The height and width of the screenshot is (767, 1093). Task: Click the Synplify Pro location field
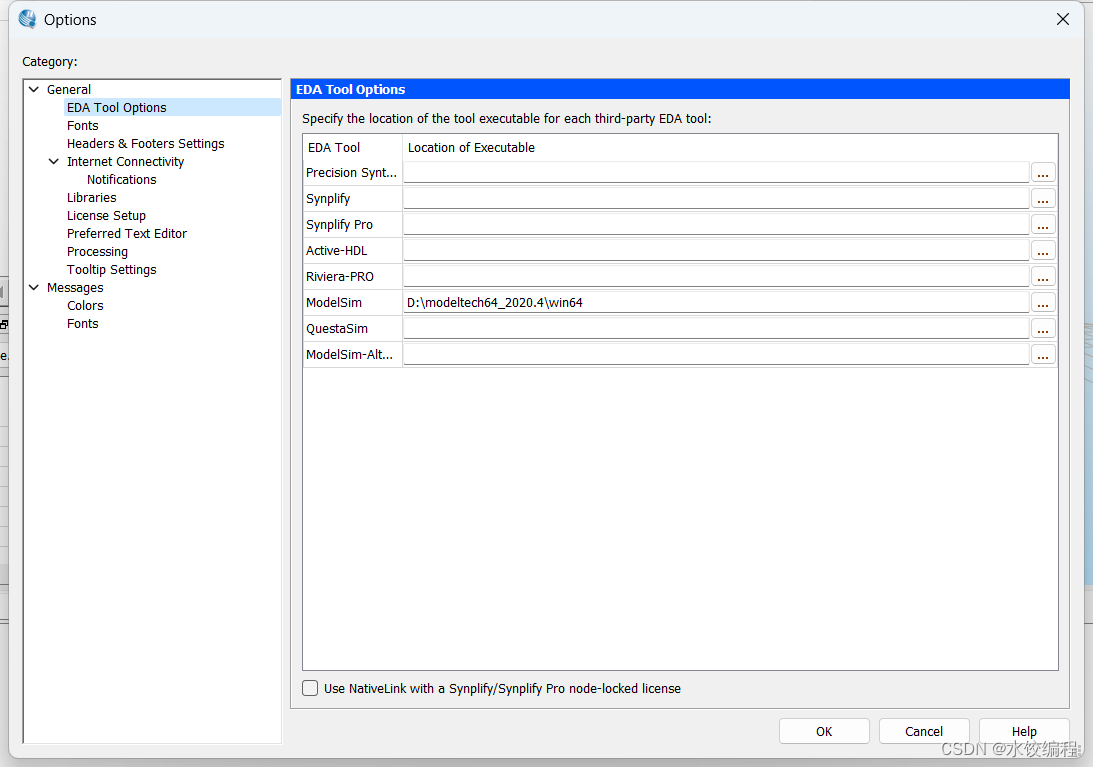(716, 225)
